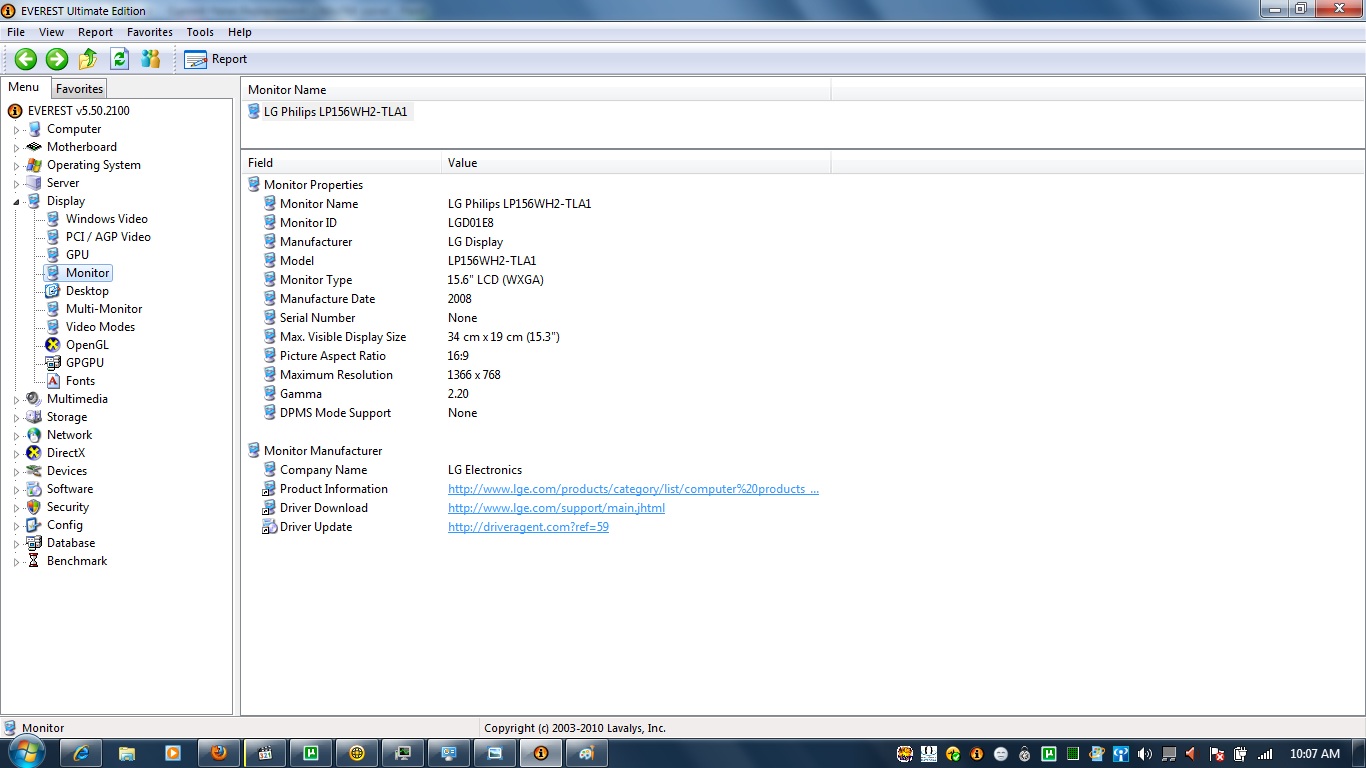
Task: Open the File menu
Action: tap(16, 32)
